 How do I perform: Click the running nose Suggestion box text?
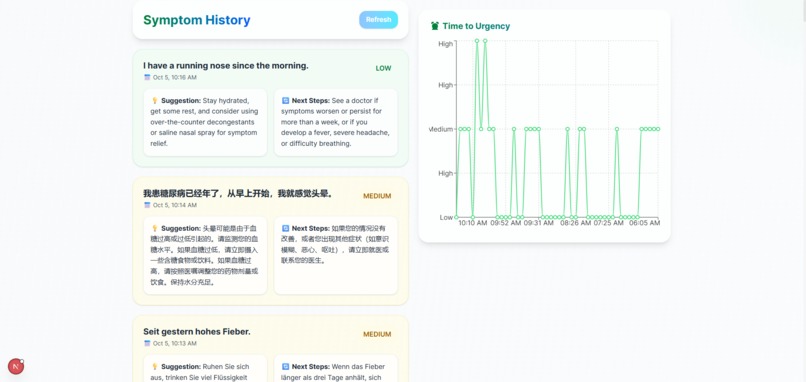(205, 122)
